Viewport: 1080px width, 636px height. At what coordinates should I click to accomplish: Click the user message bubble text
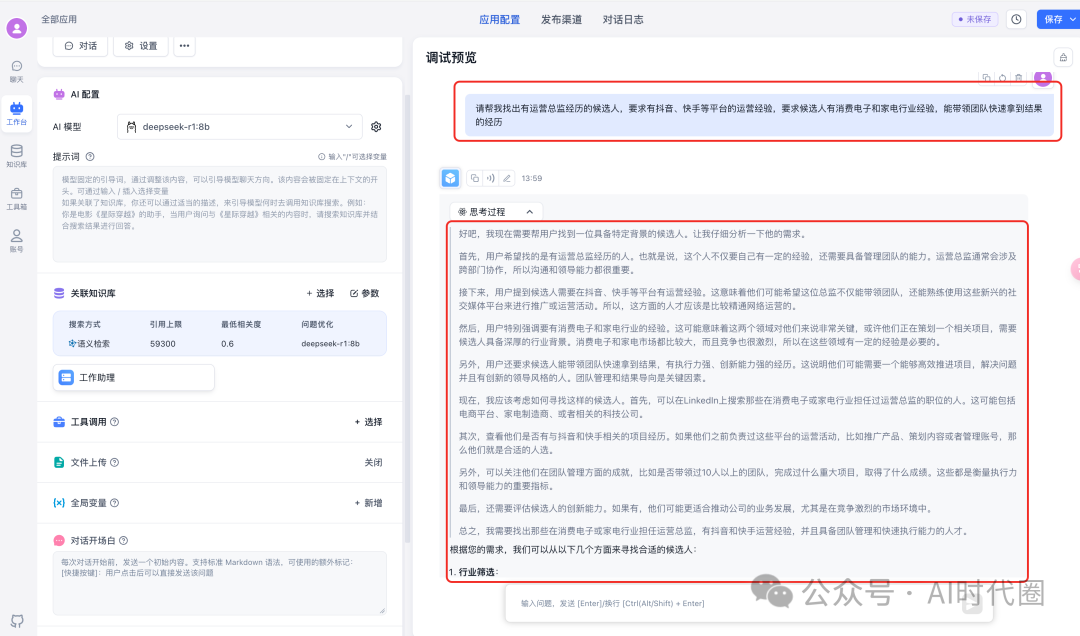pyautogui.click(x=759, y=115)
